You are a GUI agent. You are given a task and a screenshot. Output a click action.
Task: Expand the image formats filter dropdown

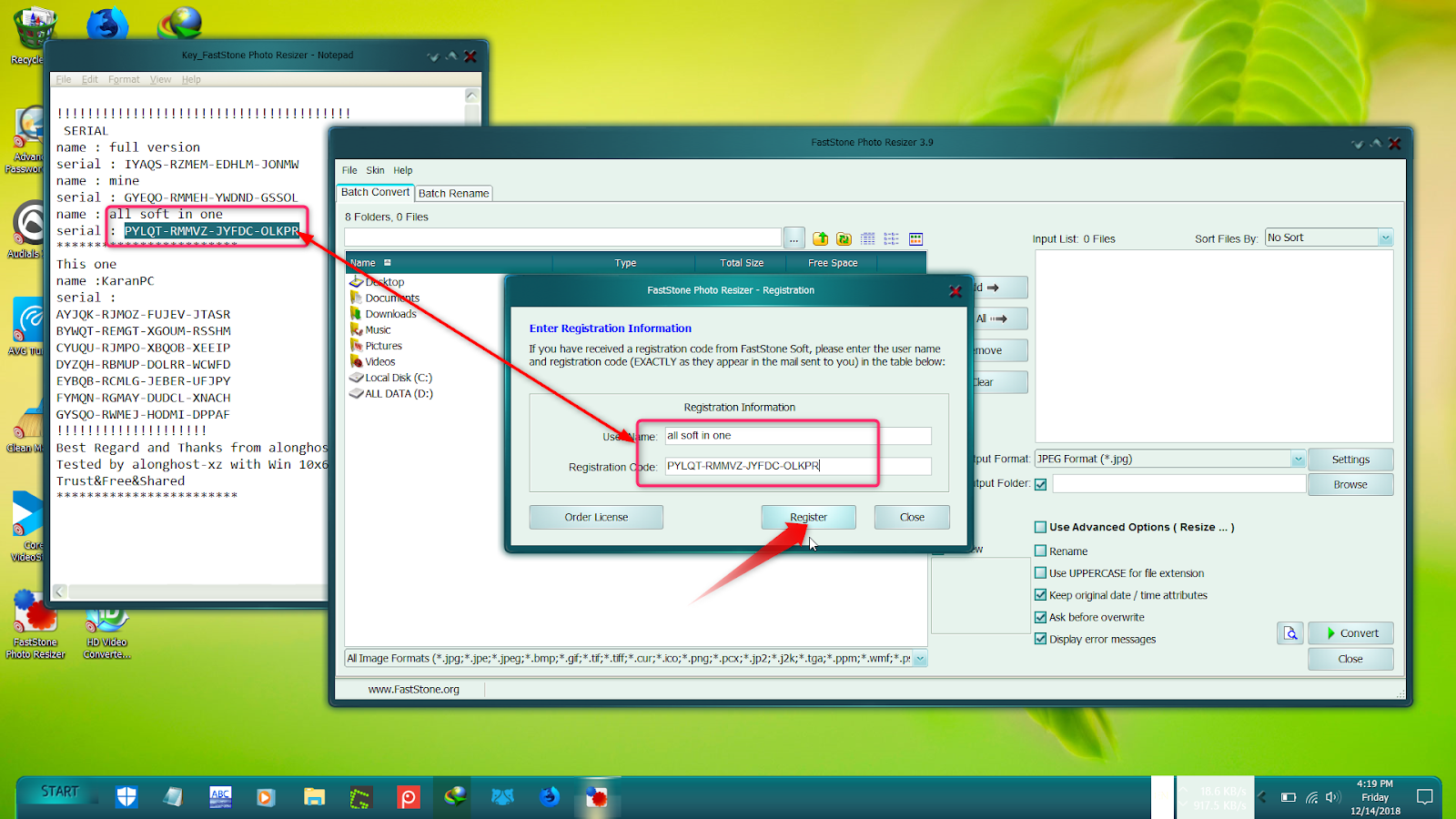920,659
